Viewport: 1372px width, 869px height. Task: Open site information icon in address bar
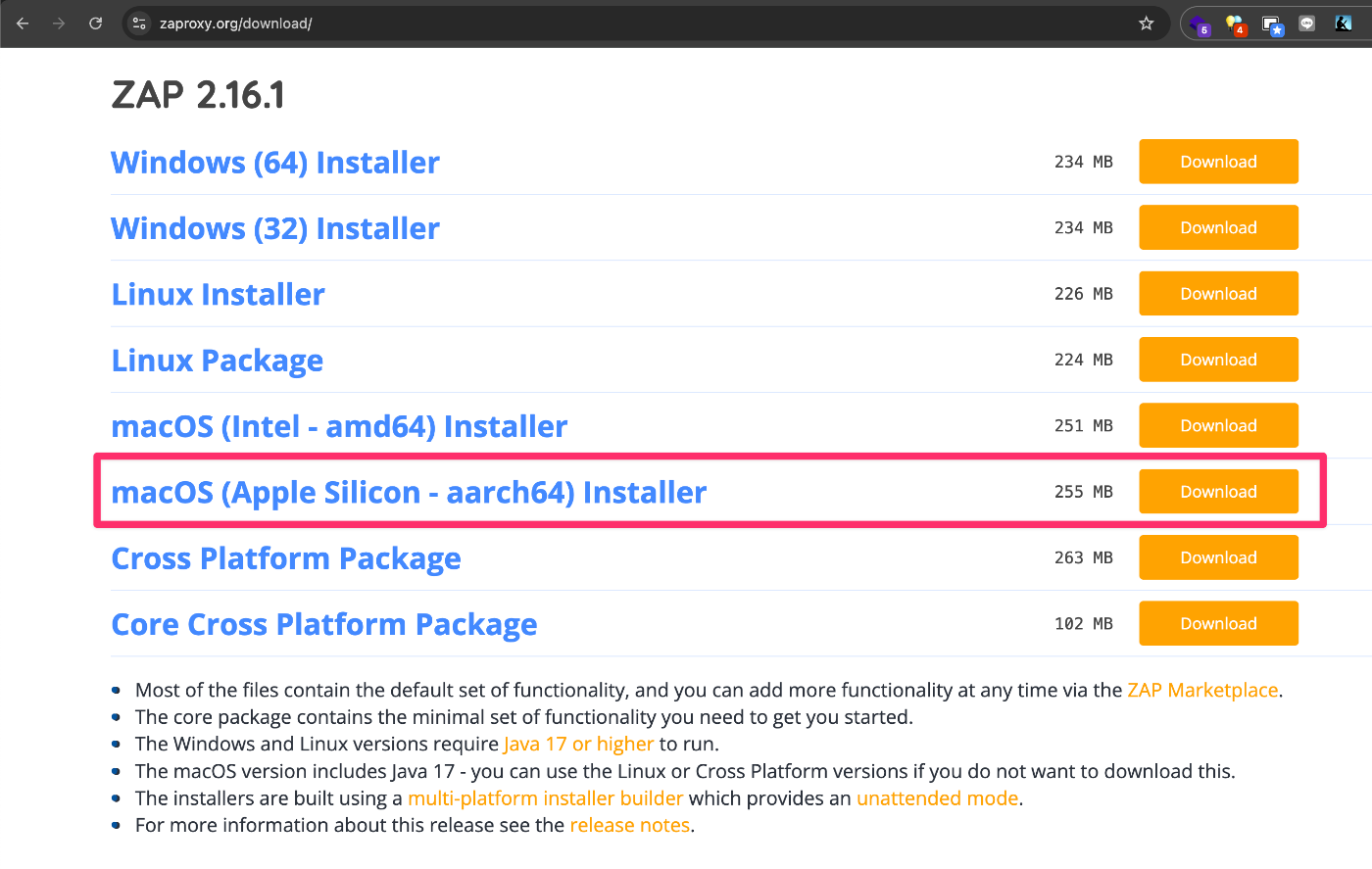[x=139, y=23]
